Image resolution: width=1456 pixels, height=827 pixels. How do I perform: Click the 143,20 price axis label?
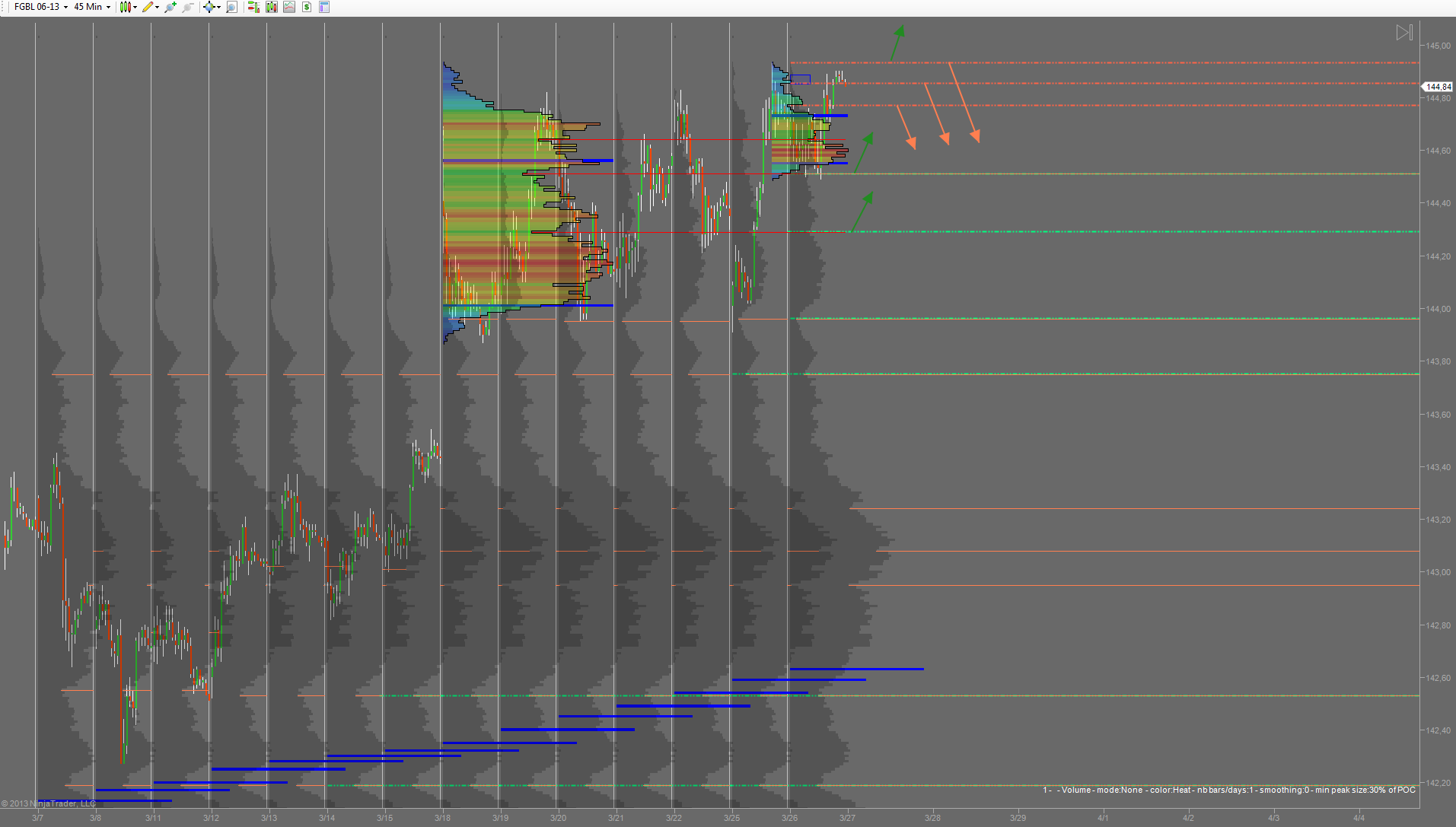[1438, 520]
